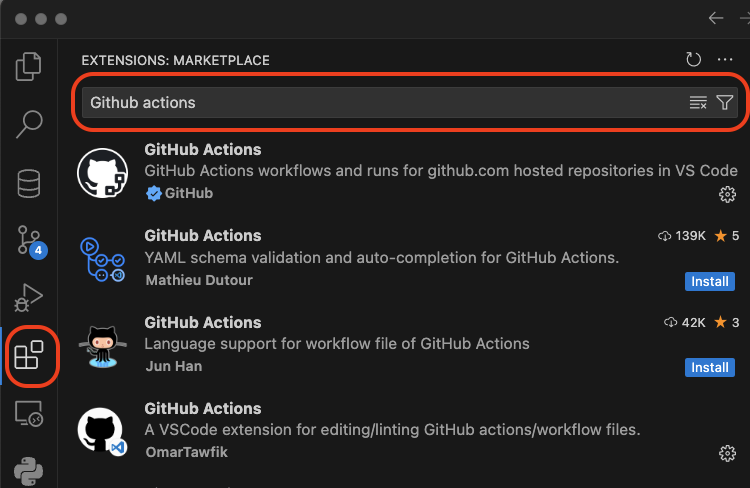Open Source Control with 4 changes
The height and width of the screenshot is (488, 750).
point(30,241)
